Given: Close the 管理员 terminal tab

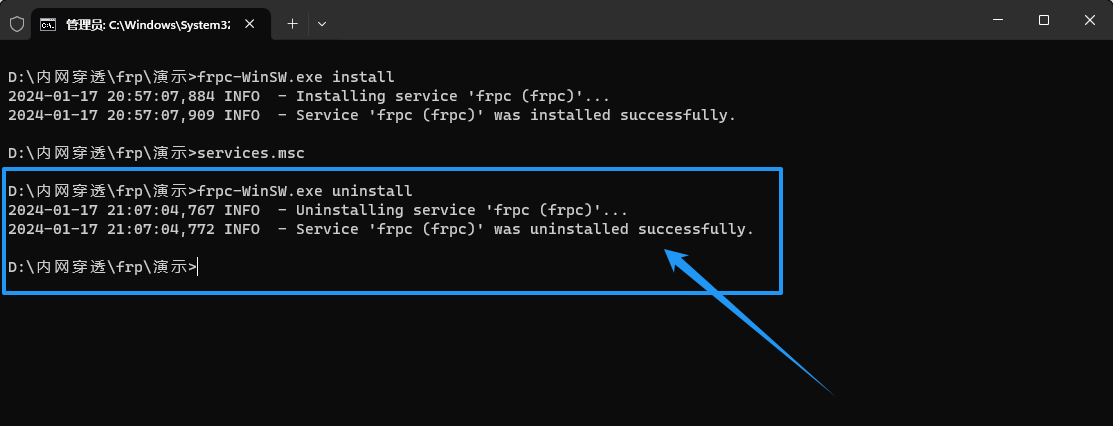Looking at the screenshot, I should tap(250, 23).
